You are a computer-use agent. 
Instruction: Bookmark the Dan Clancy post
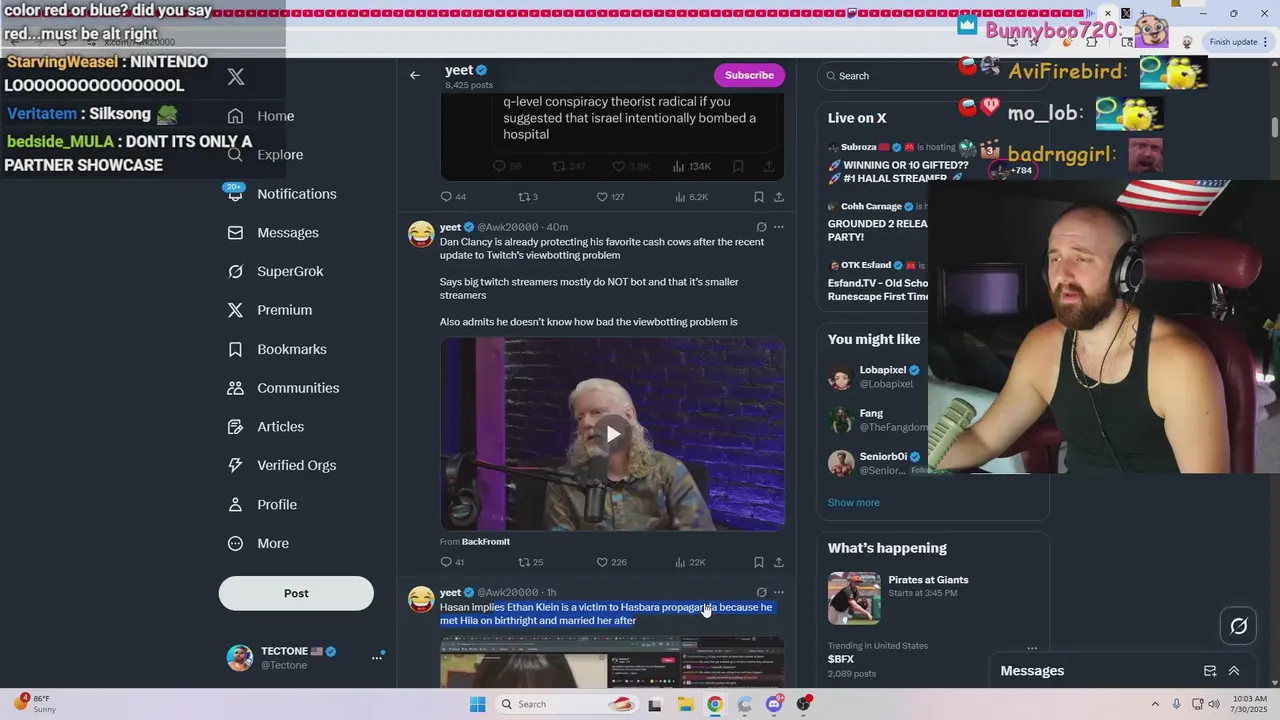tap(759, 562)
